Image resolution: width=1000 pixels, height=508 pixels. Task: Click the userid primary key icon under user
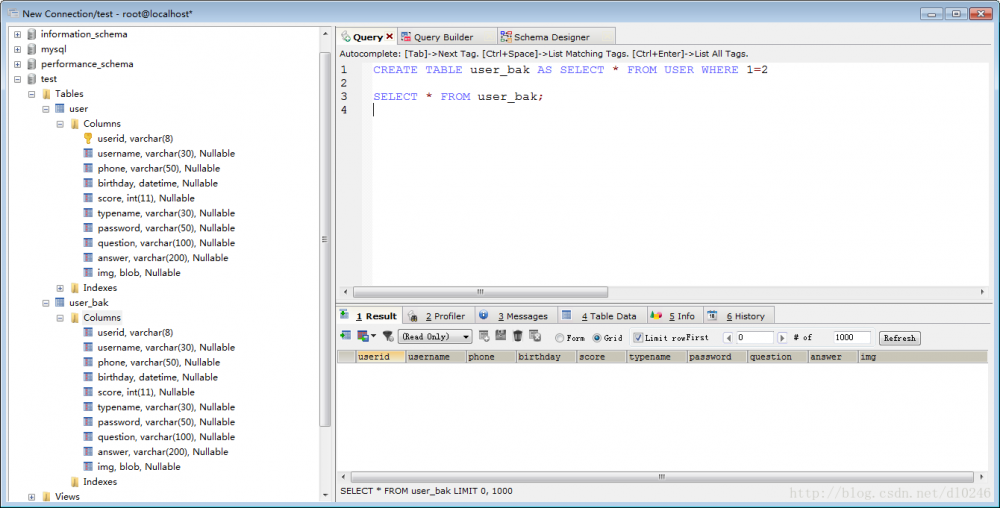click(88, 139)
